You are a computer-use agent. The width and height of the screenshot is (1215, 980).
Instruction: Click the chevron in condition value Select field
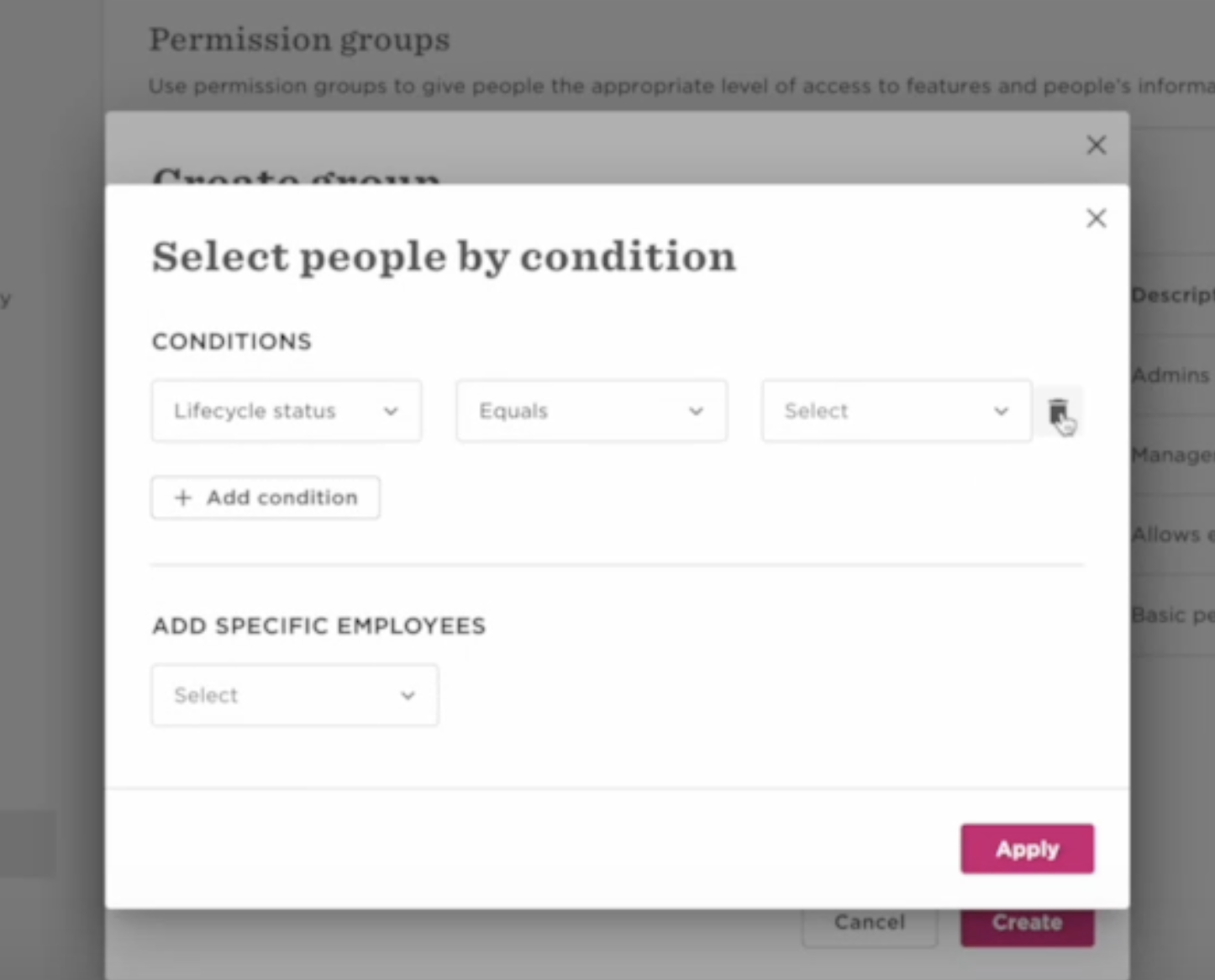[x=1001, y=411]
